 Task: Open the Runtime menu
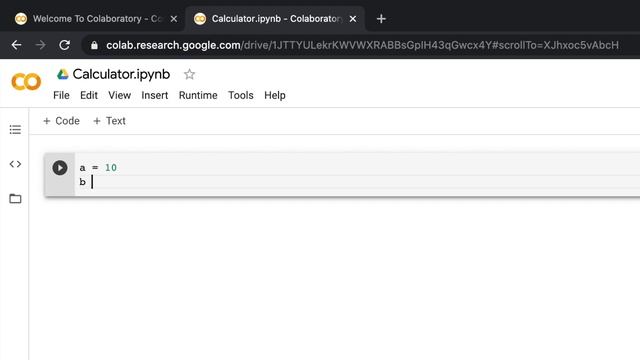tap(198, 95)
